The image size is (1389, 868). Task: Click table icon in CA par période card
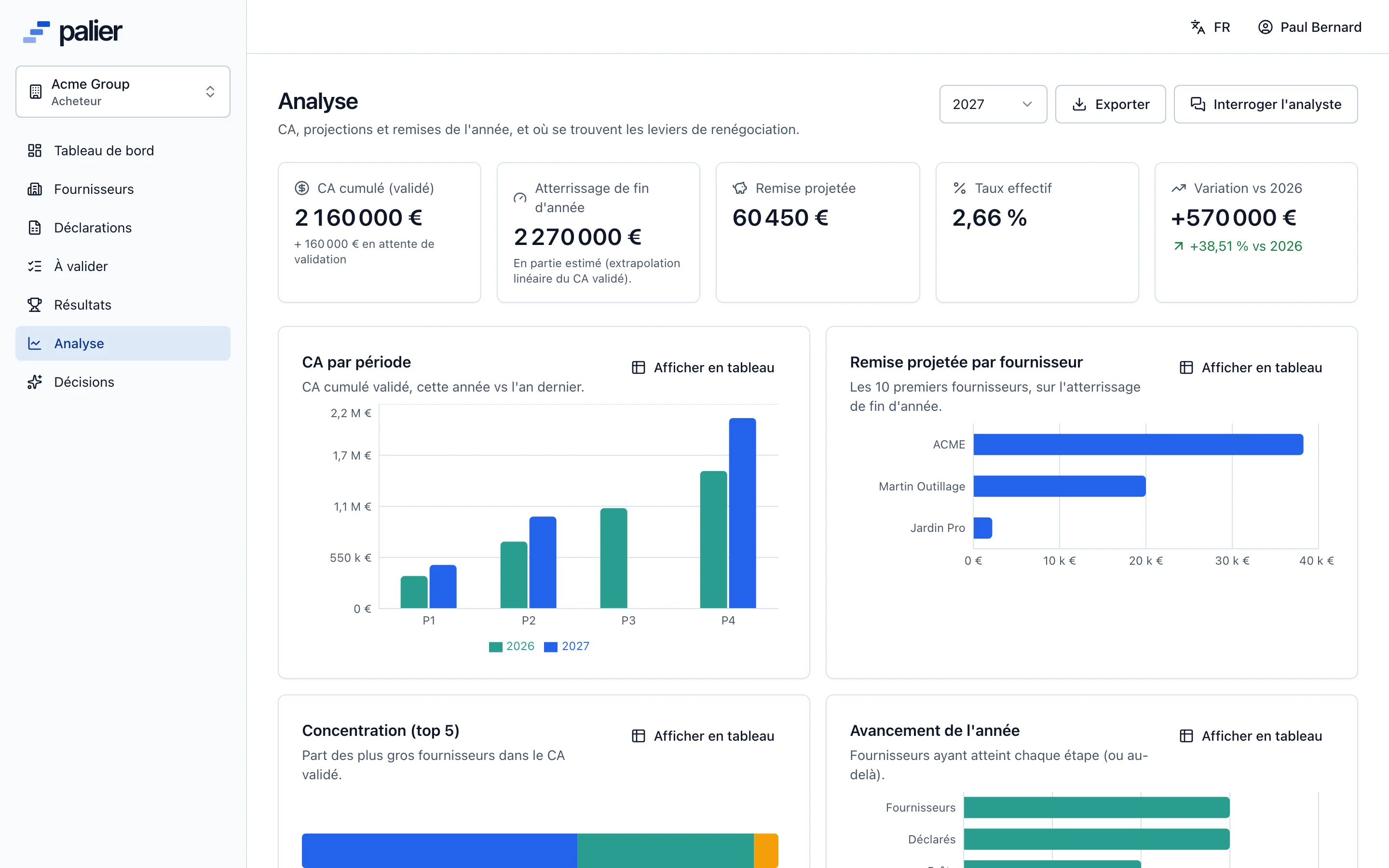tap(638, 367)
